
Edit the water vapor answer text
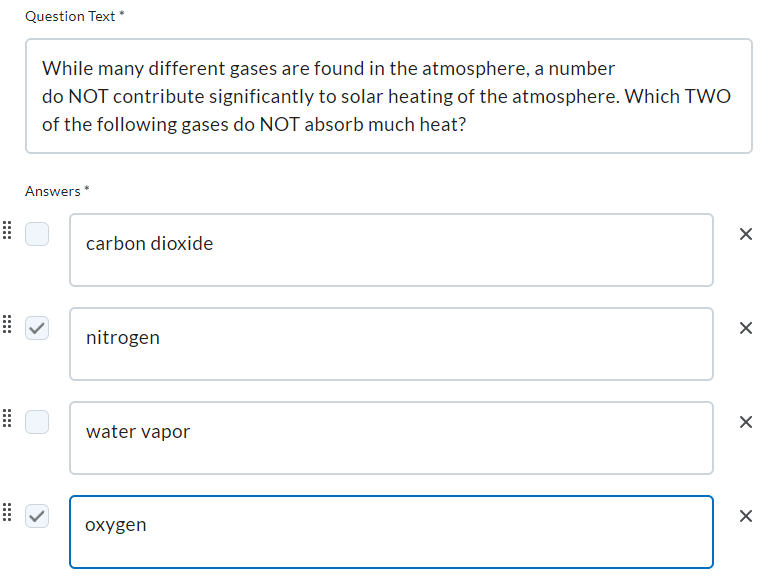tap(391, 437)
